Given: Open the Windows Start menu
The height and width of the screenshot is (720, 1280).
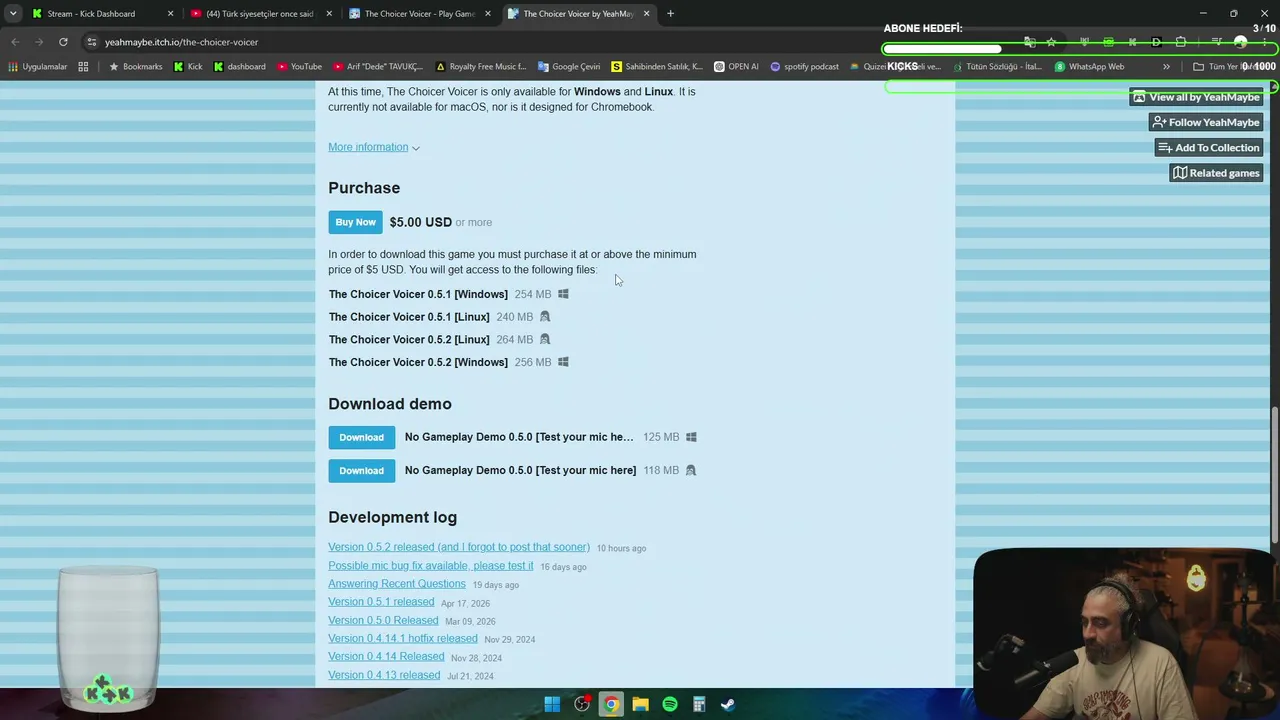Looking at the screenshot, I should click(x=552, y=704).
